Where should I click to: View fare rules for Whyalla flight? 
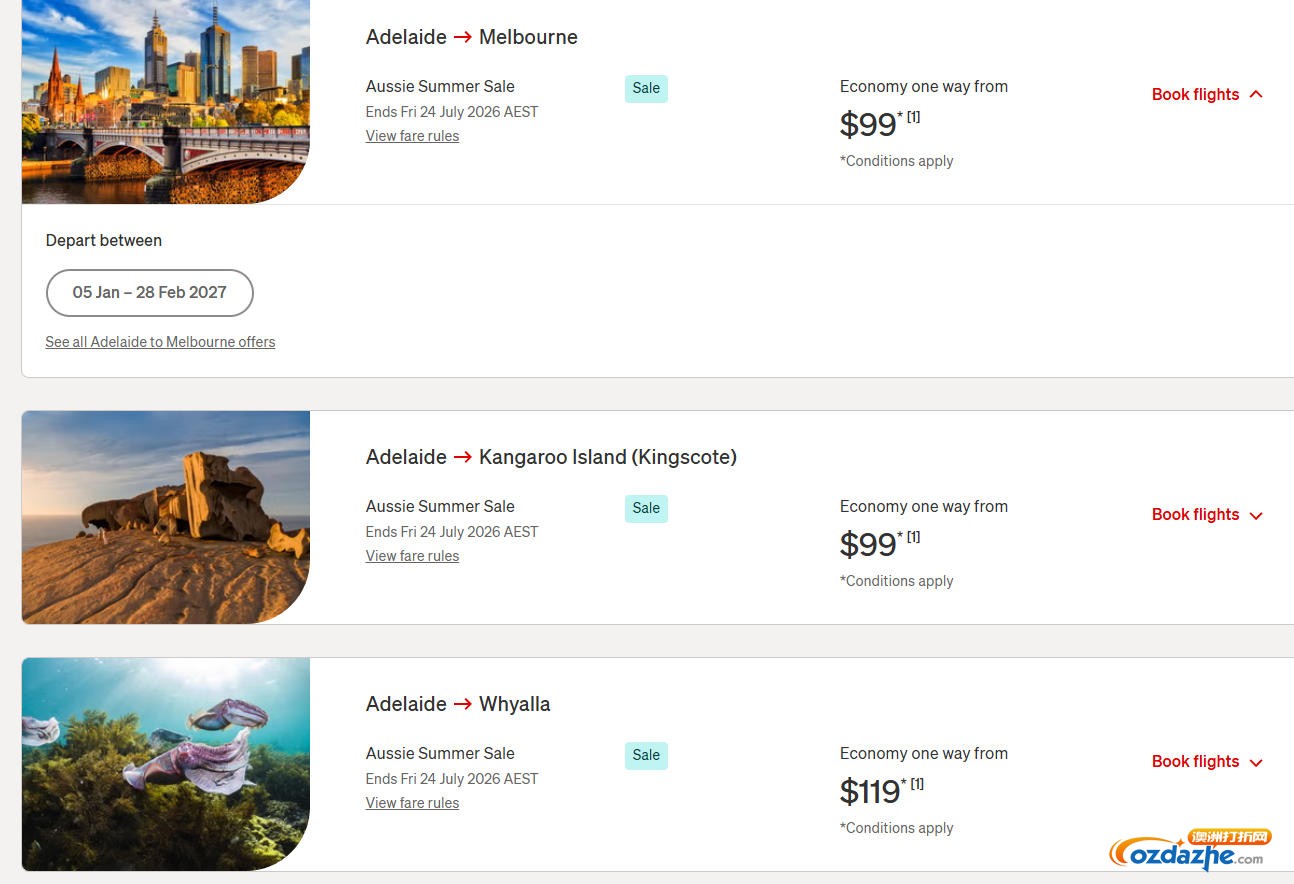coord(412,803)
